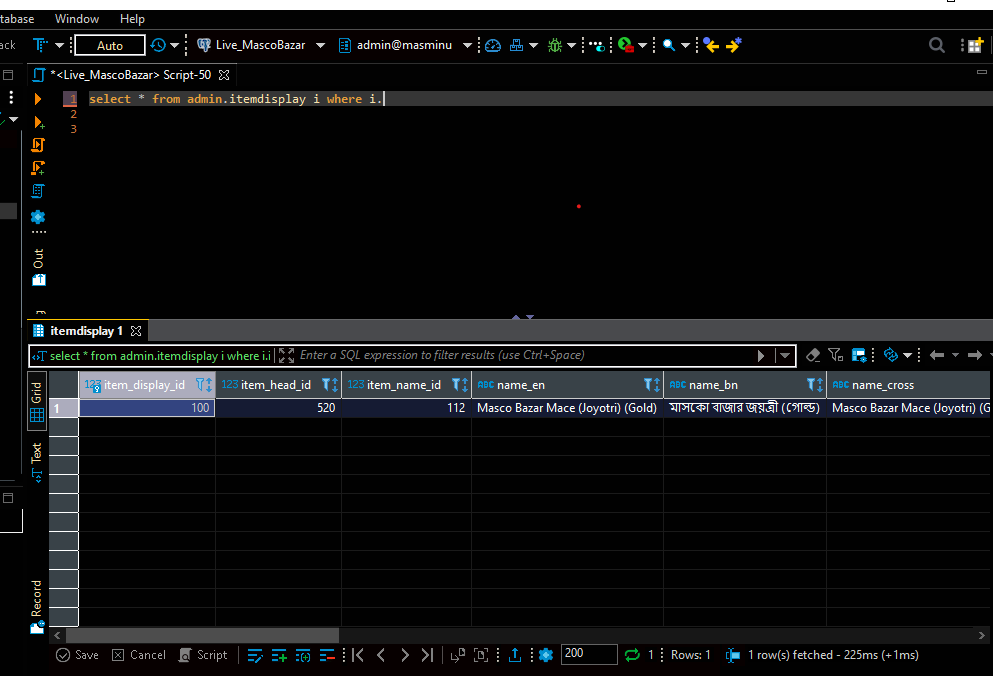Refresh the result set with green arrows
The height and width of the screenshot is (676, 993).
point(632,655)
